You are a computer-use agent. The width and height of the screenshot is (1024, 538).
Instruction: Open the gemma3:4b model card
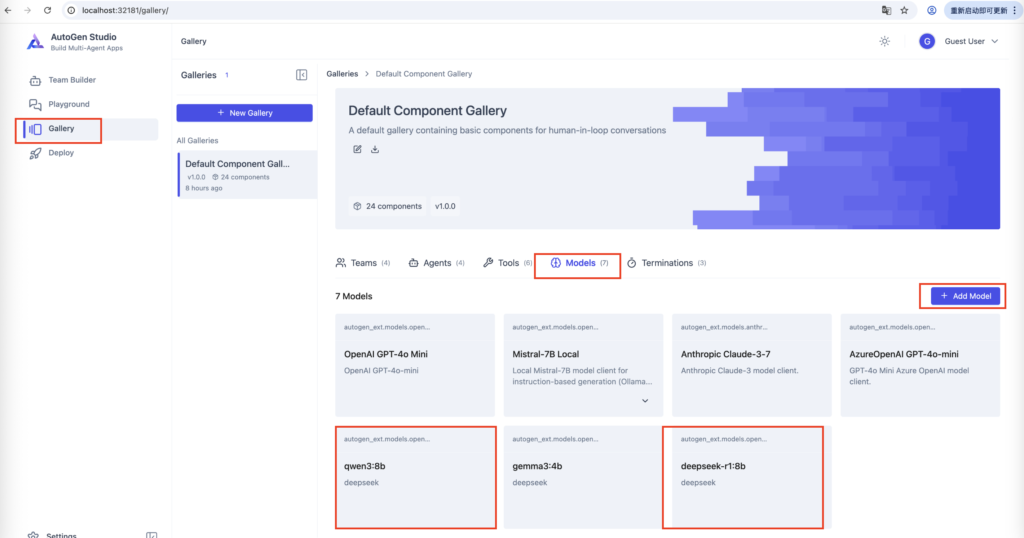(x=583, y=477)
